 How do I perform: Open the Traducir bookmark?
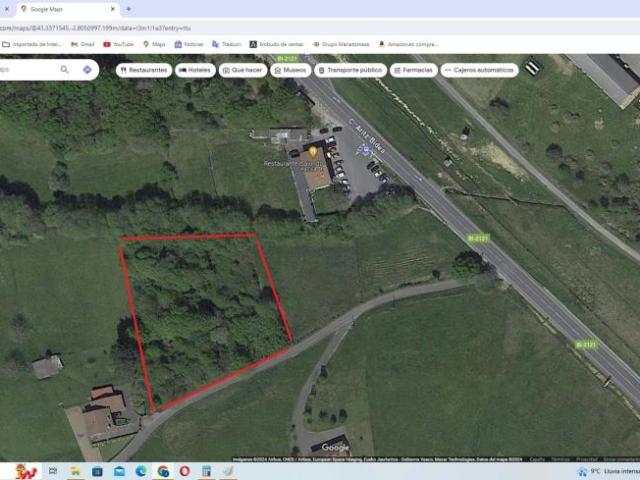(x=227, y=44)
